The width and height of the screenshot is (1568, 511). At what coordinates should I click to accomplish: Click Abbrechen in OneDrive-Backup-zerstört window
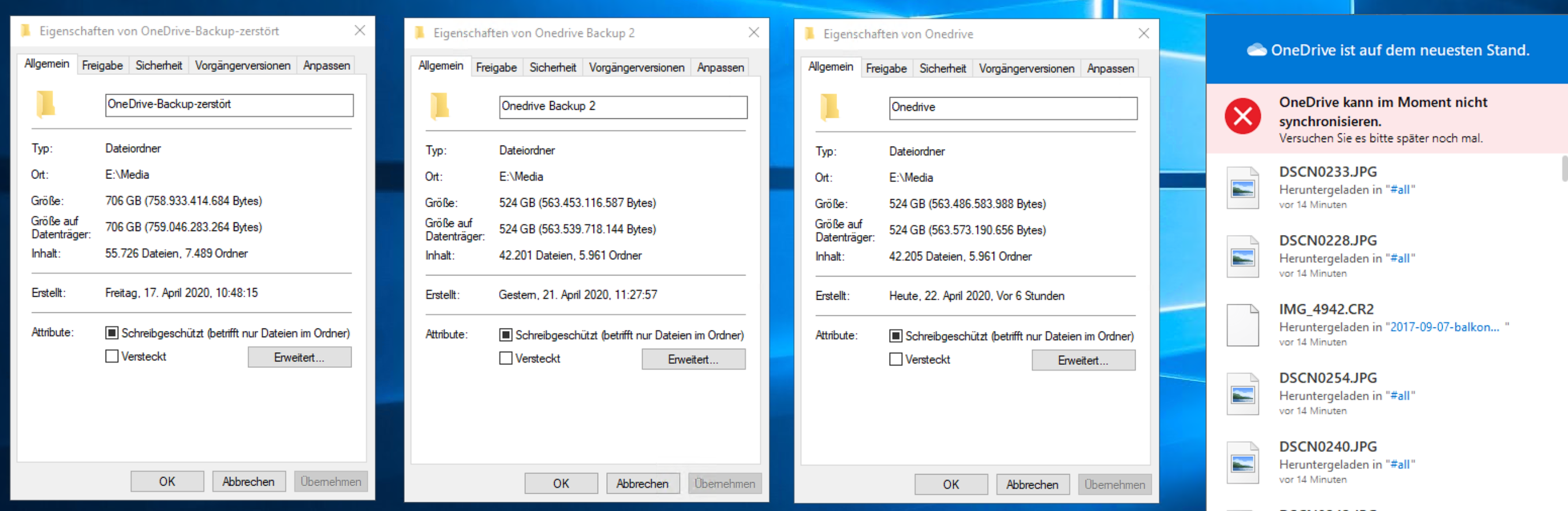pos(248,481)
